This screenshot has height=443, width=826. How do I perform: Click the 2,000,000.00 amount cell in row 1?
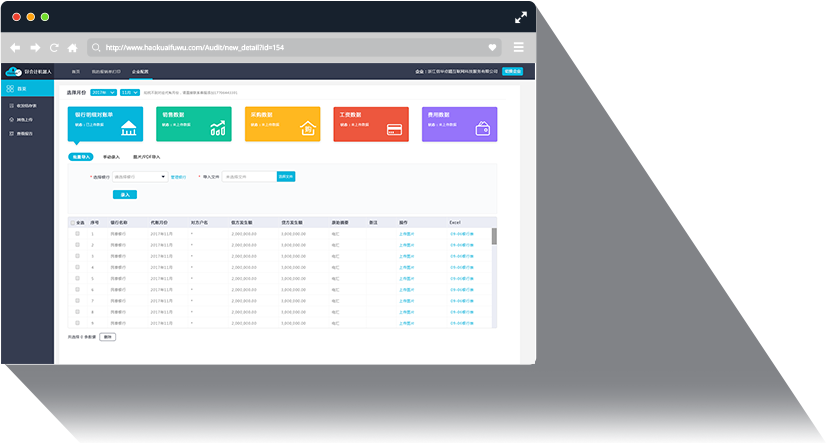pos(244,234)
